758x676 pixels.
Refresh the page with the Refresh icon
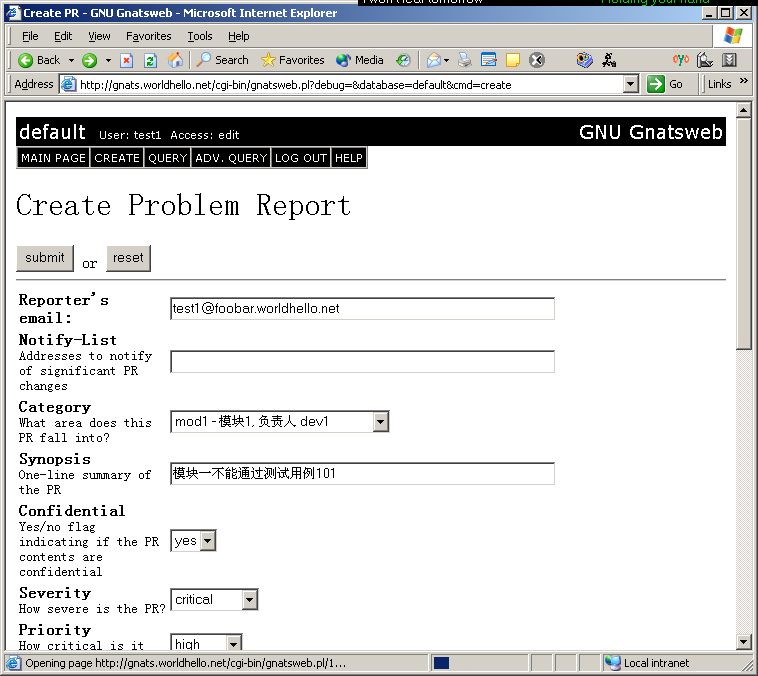coord(150,60)
